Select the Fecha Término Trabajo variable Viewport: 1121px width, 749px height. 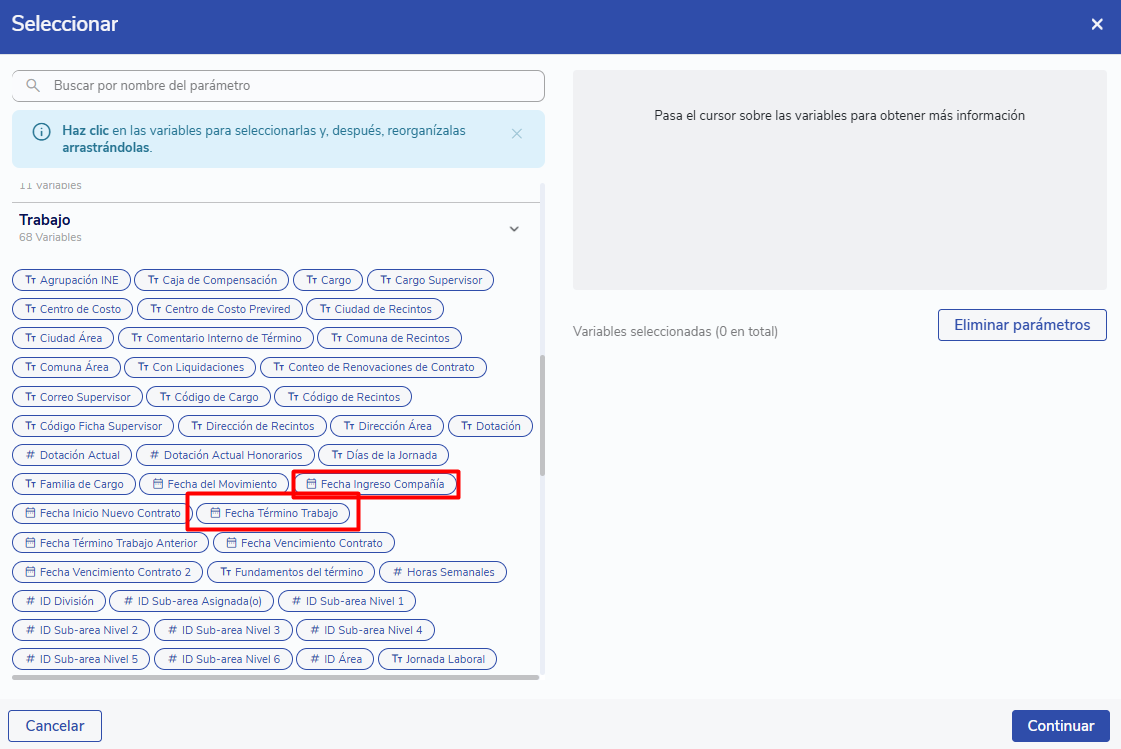273,513
